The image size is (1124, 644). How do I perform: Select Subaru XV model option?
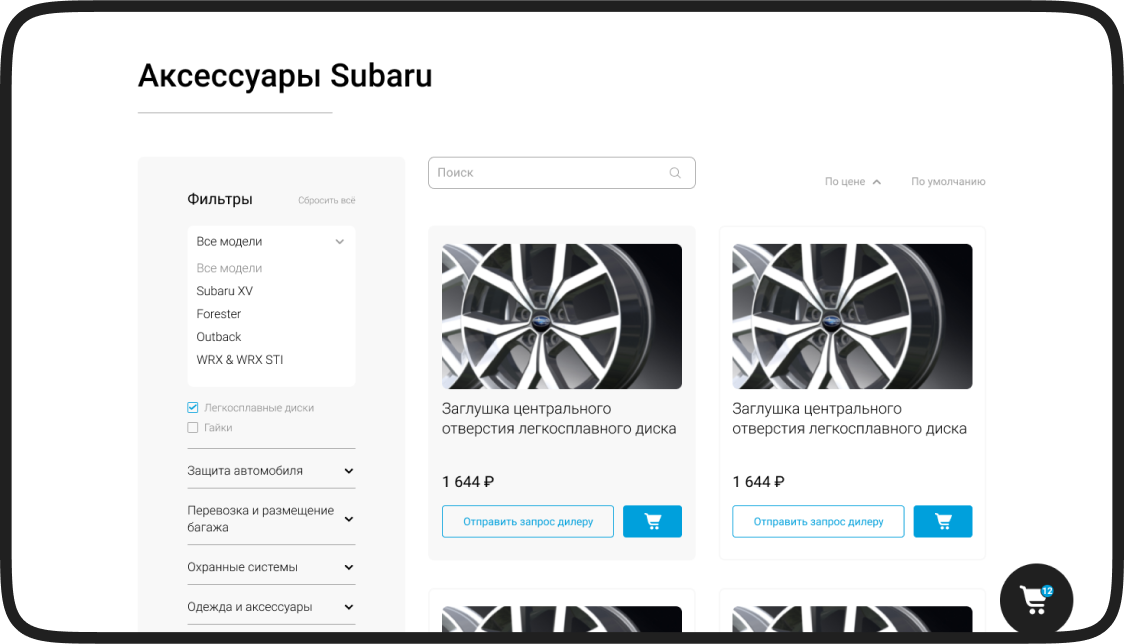(x=224, y=291)
